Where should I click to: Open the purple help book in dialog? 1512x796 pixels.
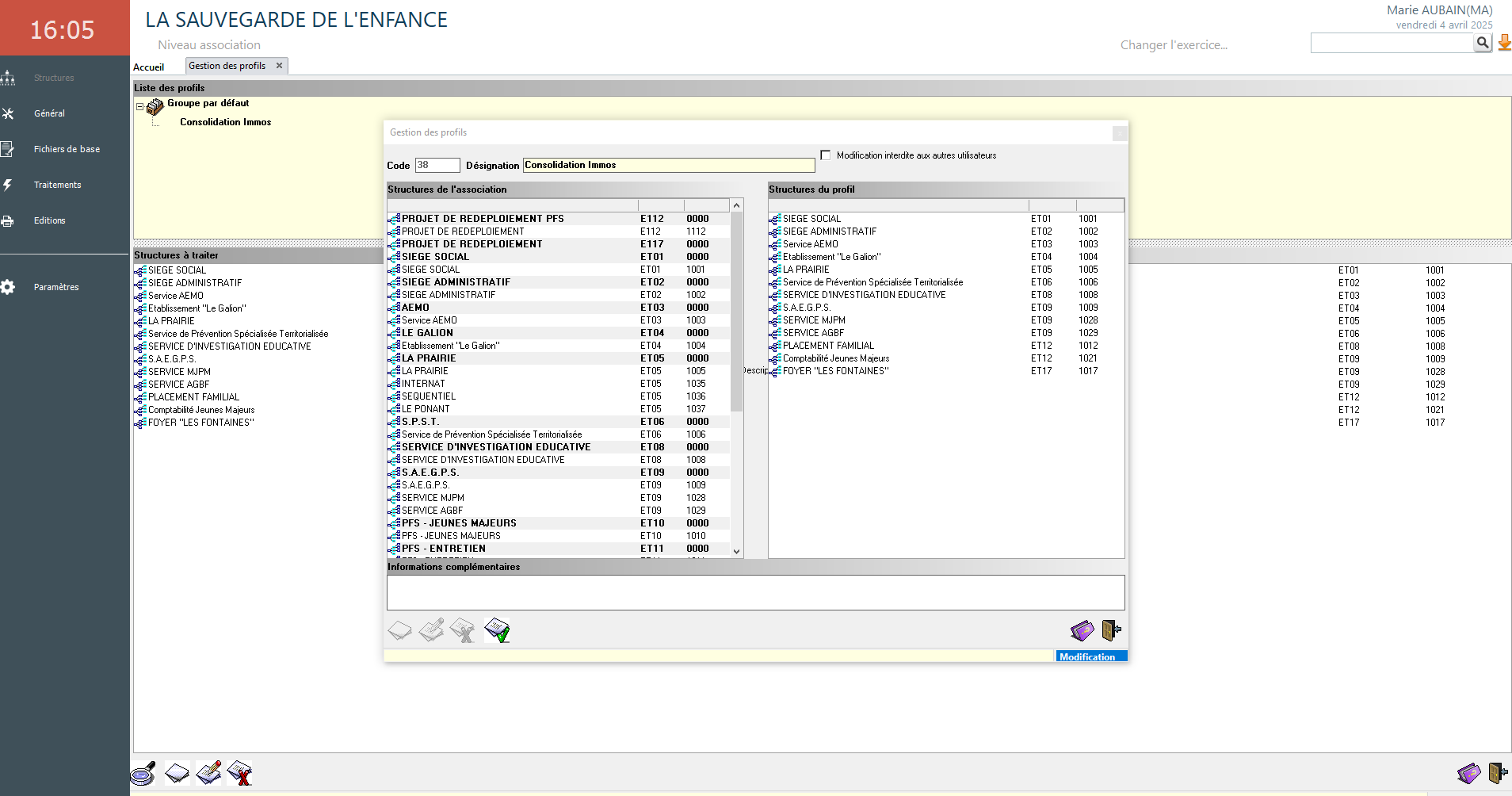point(1082,630)
